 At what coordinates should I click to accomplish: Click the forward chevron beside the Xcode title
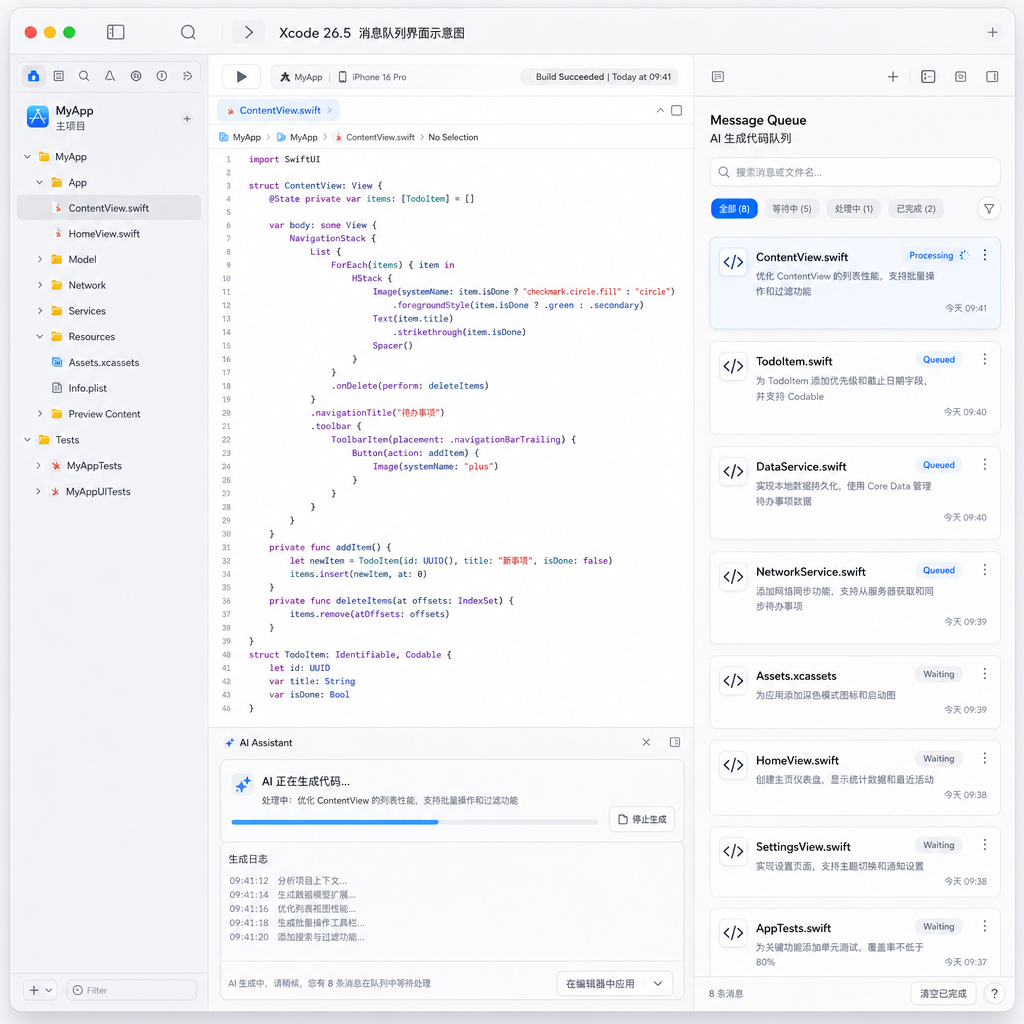pyautogui.click(x=248, y=32)
